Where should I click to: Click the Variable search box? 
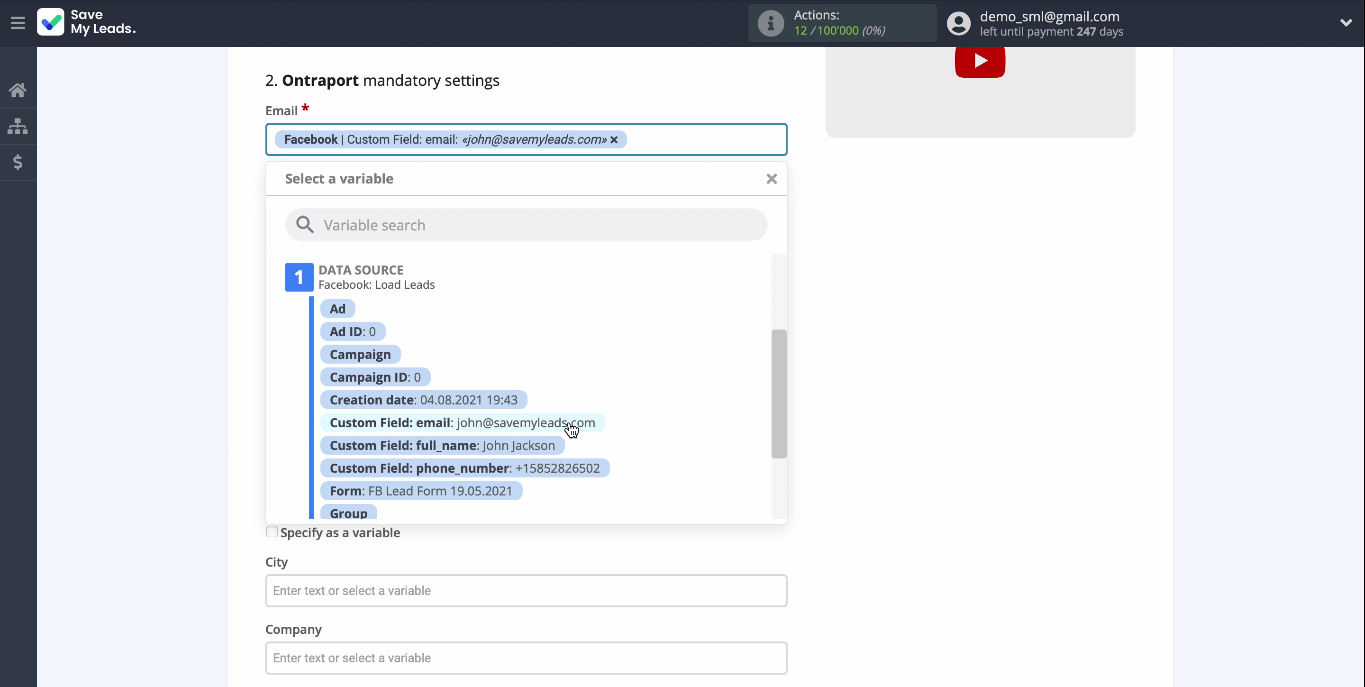pyautogui.click(x=526, y=225)
